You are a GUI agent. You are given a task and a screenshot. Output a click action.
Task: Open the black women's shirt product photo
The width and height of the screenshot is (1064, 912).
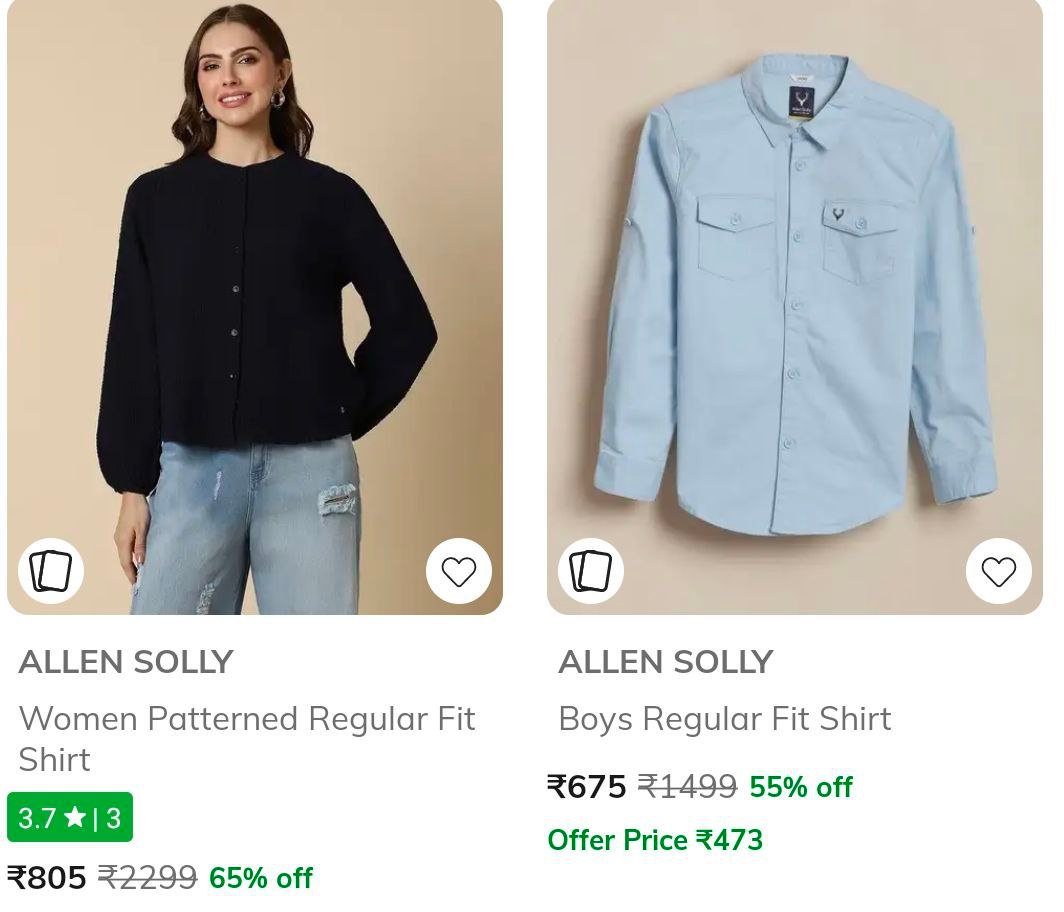pos(255,300)
